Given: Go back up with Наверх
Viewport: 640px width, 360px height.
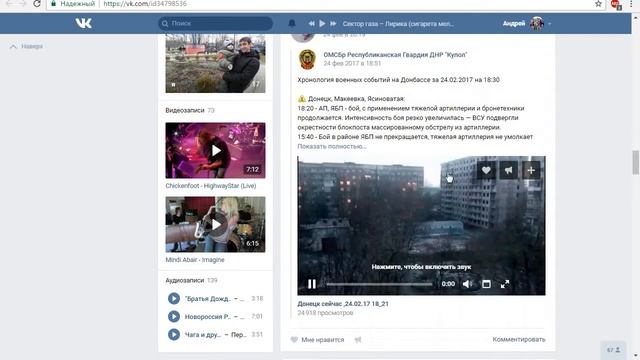Looking at the screenshot, I should pyautogui.click(x=26, y=46).
